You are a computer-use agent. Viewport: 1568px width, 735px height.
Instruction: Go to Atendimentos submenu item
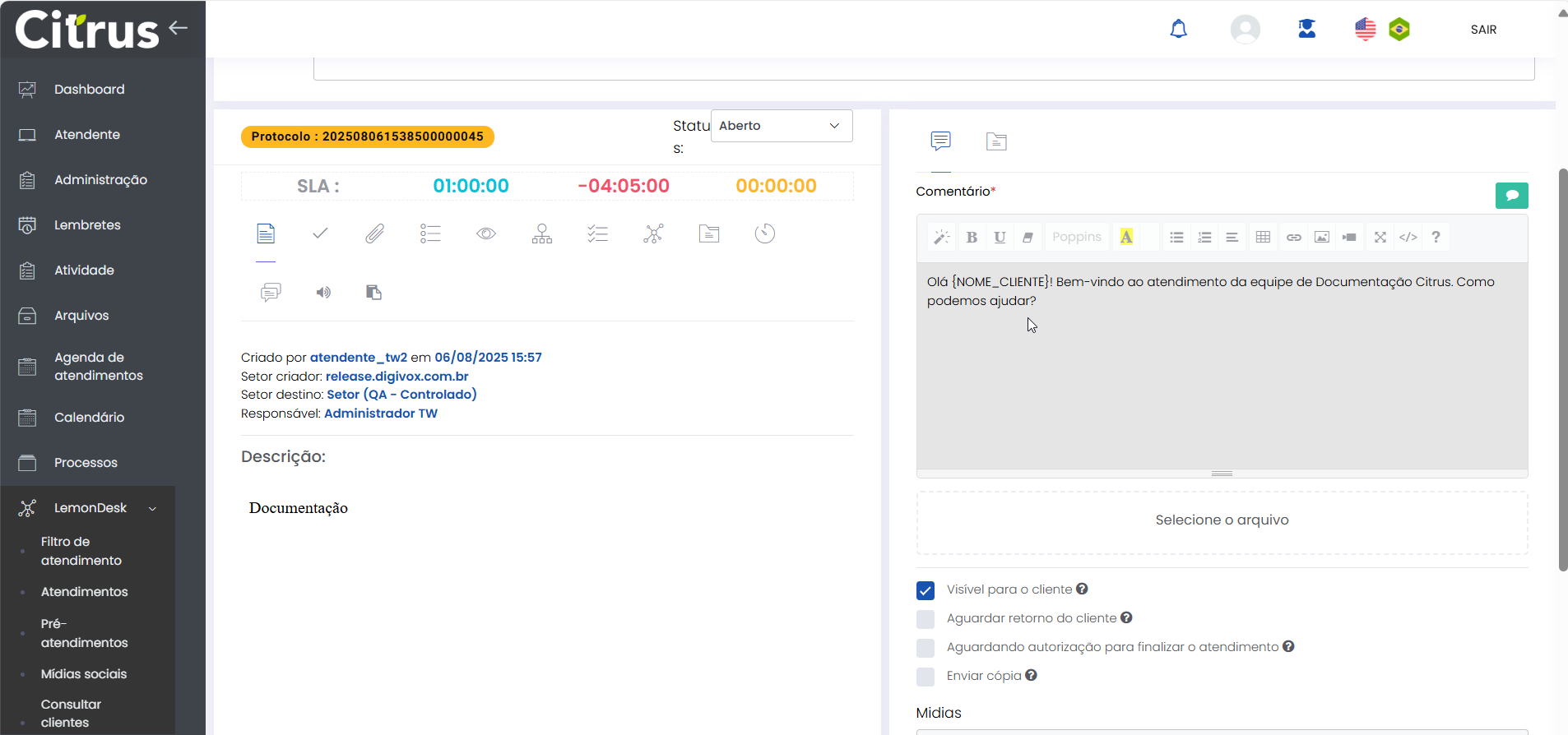(x=84, y=592)
